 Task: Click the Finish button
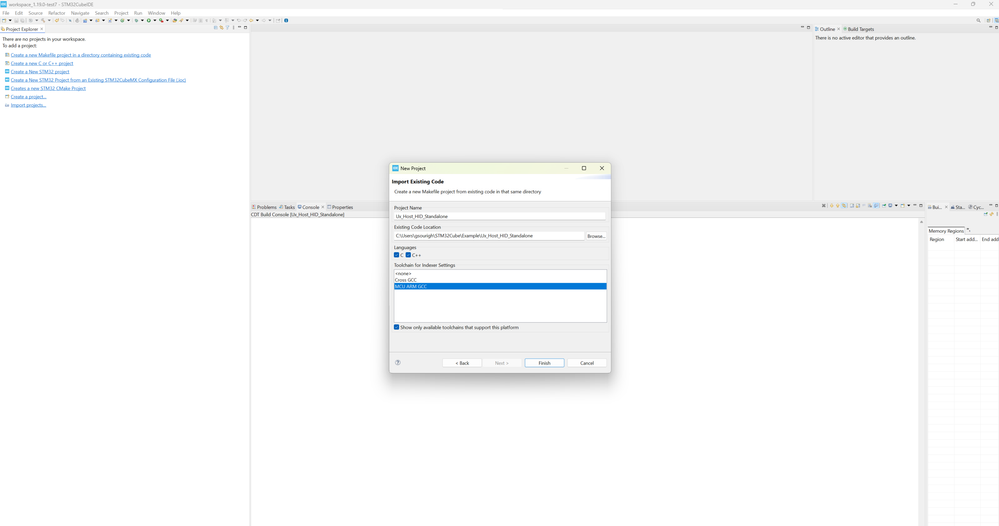[544, 363]
